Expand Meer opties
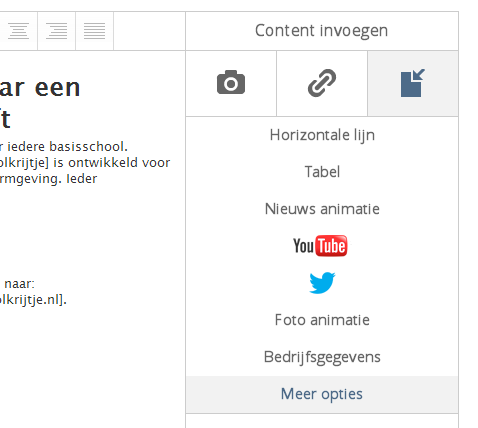The width and height of the screenshot is (478, 428). tap(322, 394)
